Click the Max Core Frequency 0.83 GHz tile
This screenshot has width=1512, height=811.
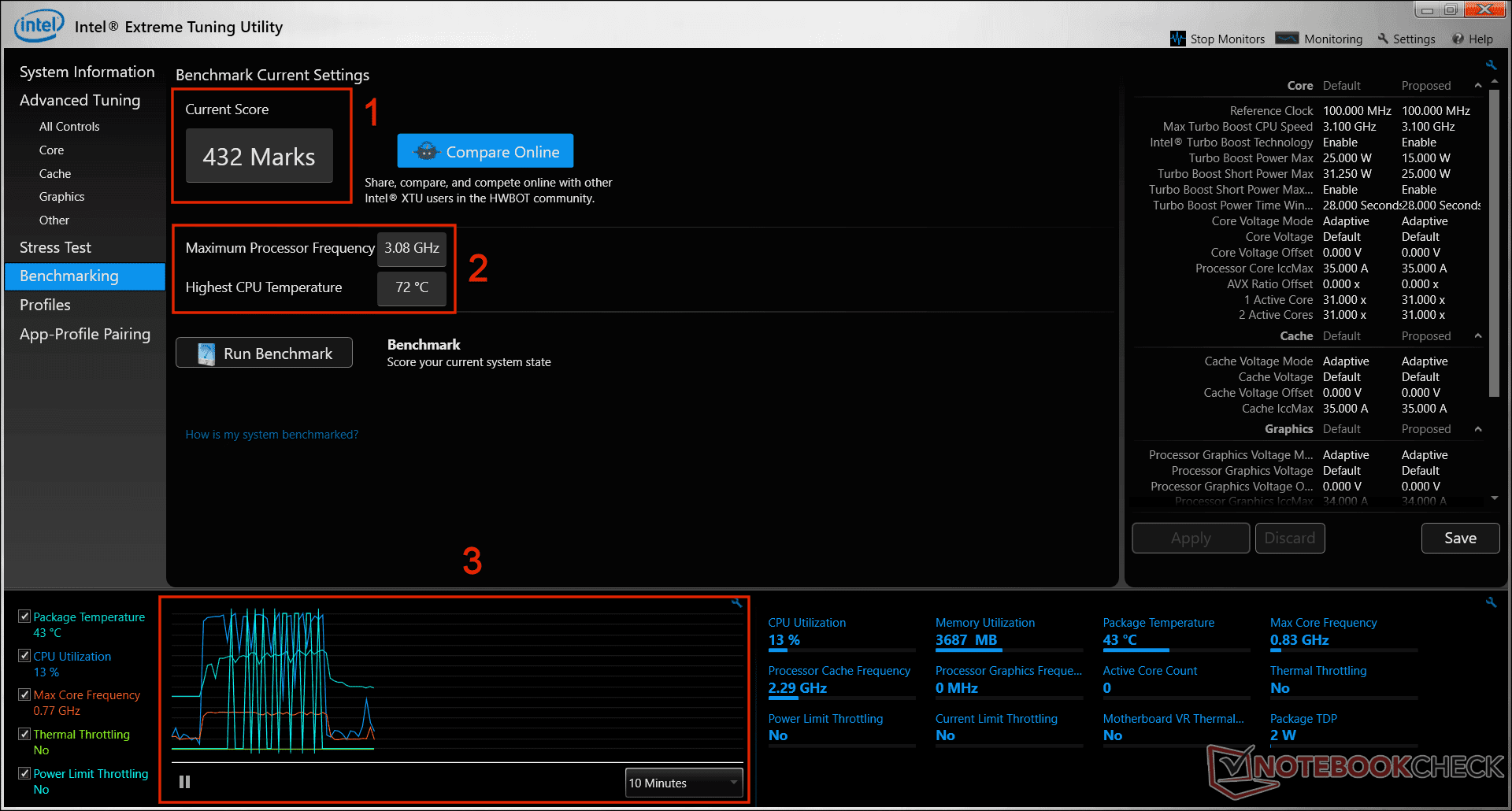click(x=1343, y=633)
